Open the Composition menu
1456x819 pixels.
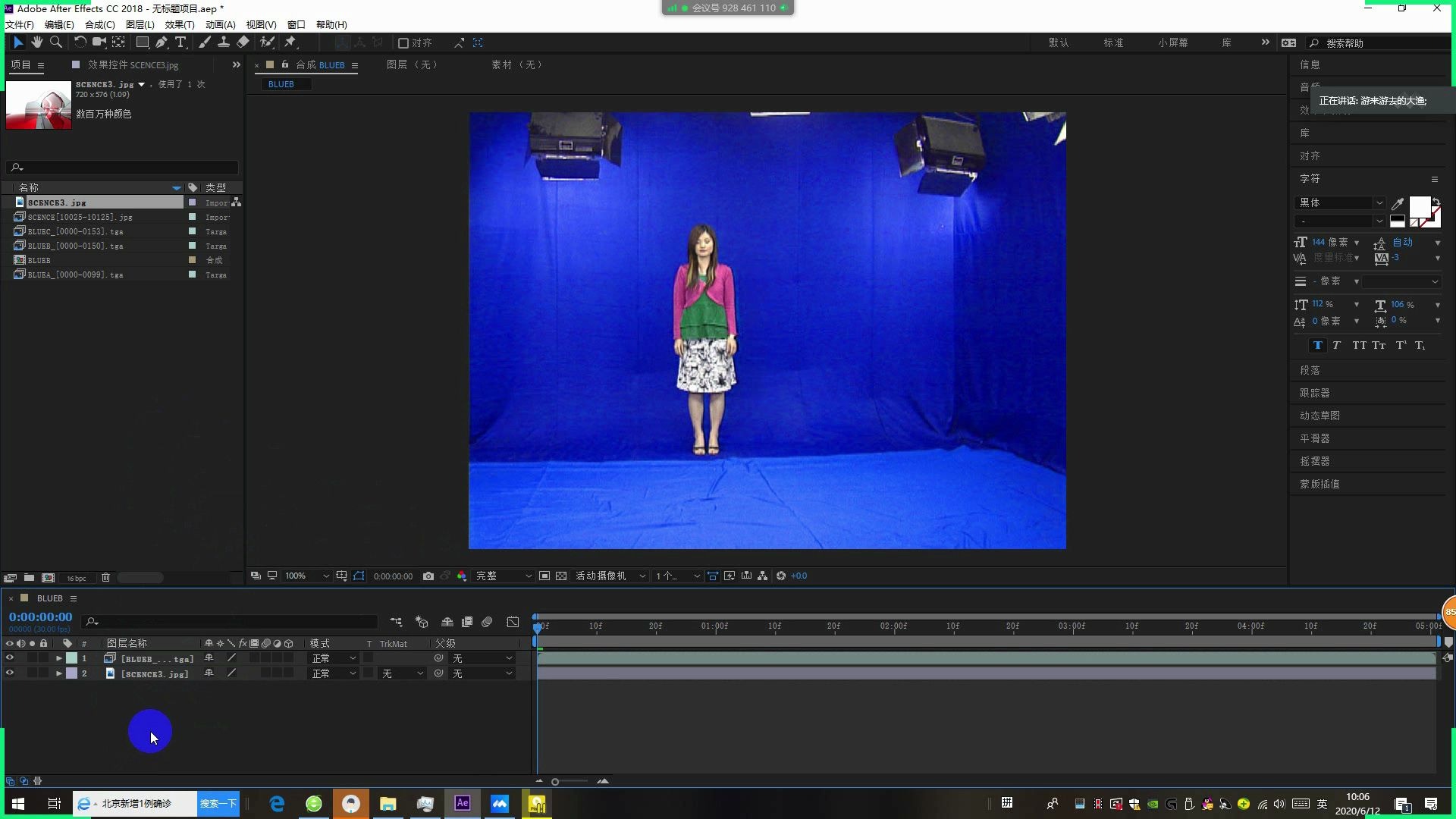(99, 24)
